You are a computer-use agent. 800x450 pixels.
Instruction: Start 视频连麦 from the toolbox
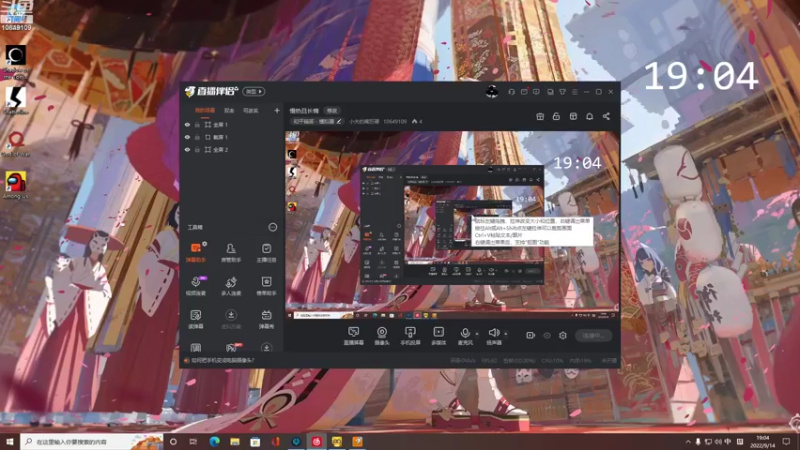[x=196, y=286]
